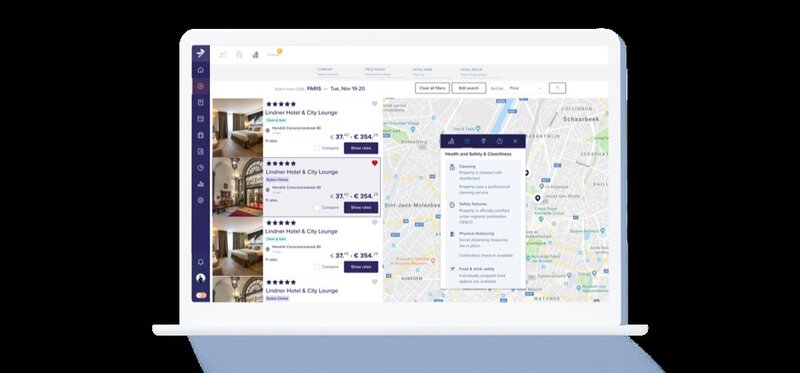Click the Edit search button
800x373 pixels.
[468, 88]
